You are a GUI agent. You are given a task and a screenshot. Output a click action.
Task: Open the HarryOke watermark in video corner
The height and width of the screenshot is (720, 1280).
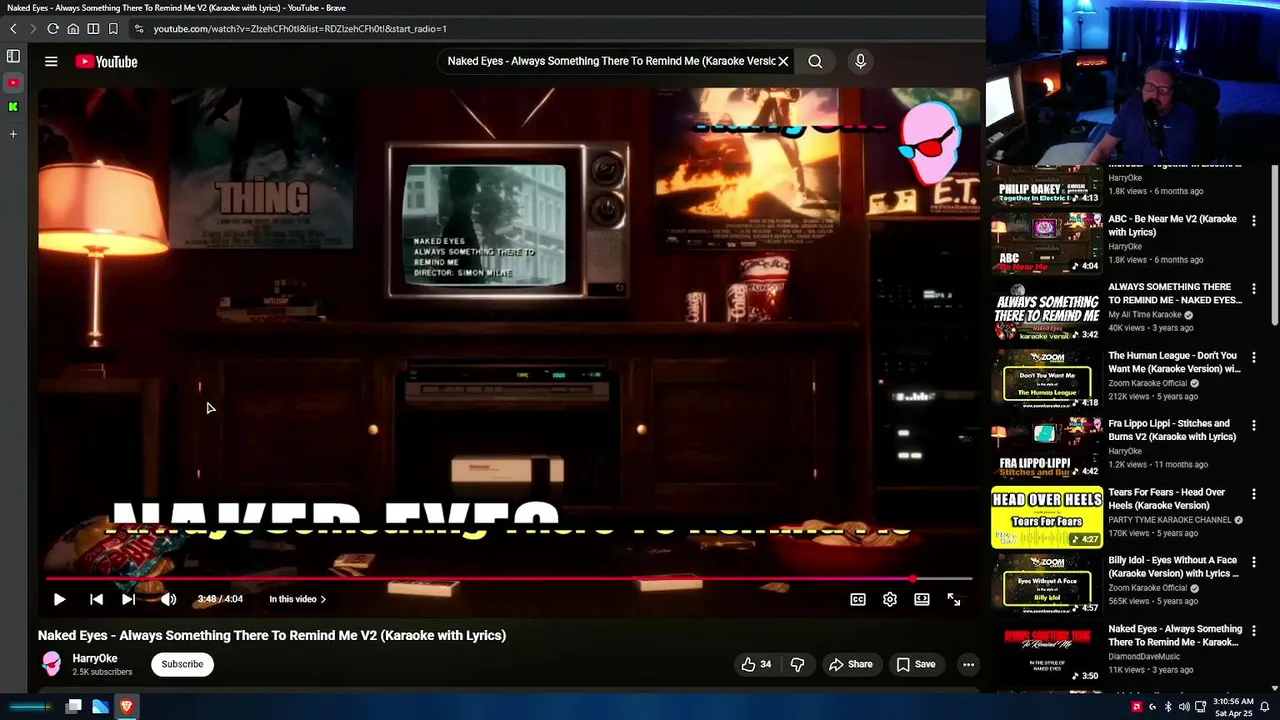(930, 142)
